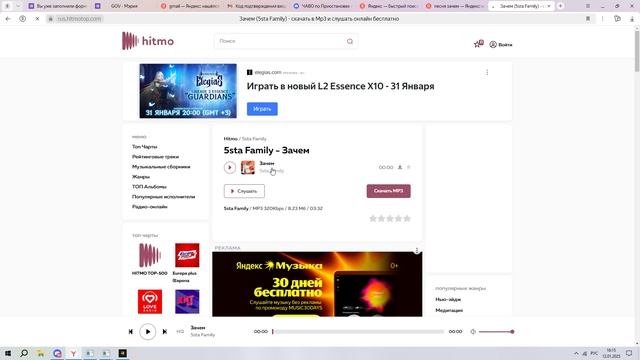Open notification center in taskbar
The width and height of the screenshot is (640, 360).
pyautogui.click(x=629, y=353)
